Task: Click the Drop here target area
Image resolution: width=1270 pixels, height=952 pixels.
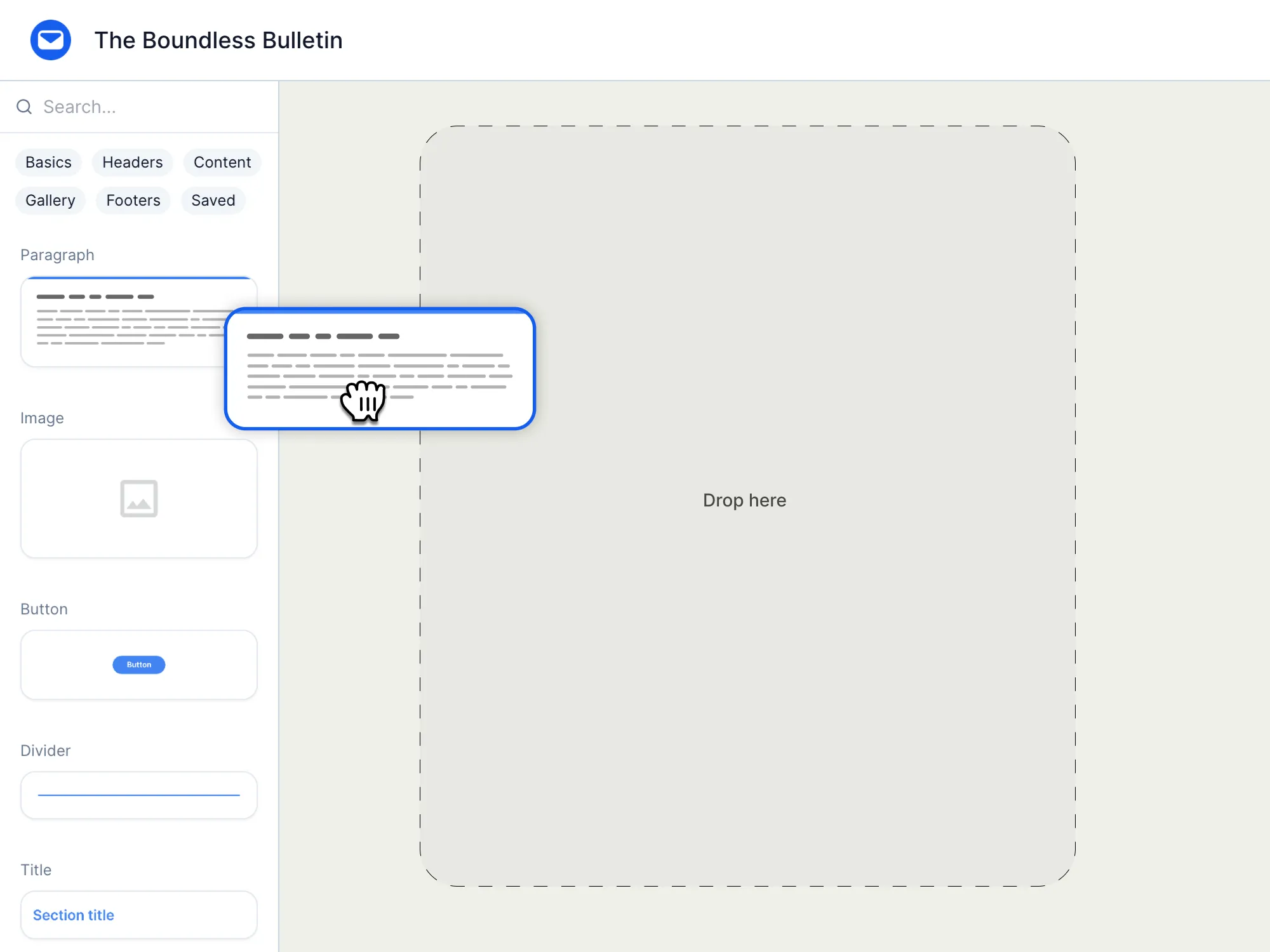Action: (744, 500)
